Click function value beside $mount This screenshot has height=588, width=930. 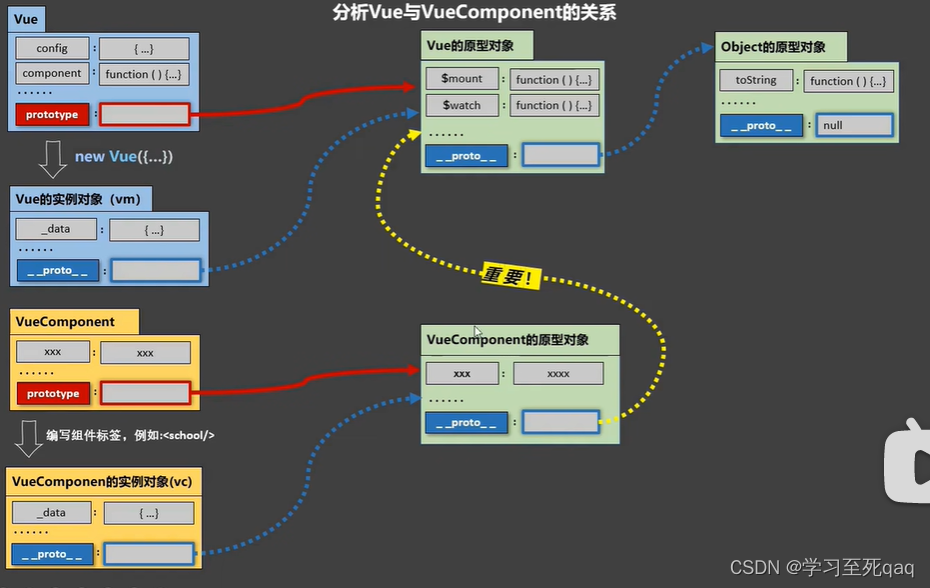[x=554, y=80]
